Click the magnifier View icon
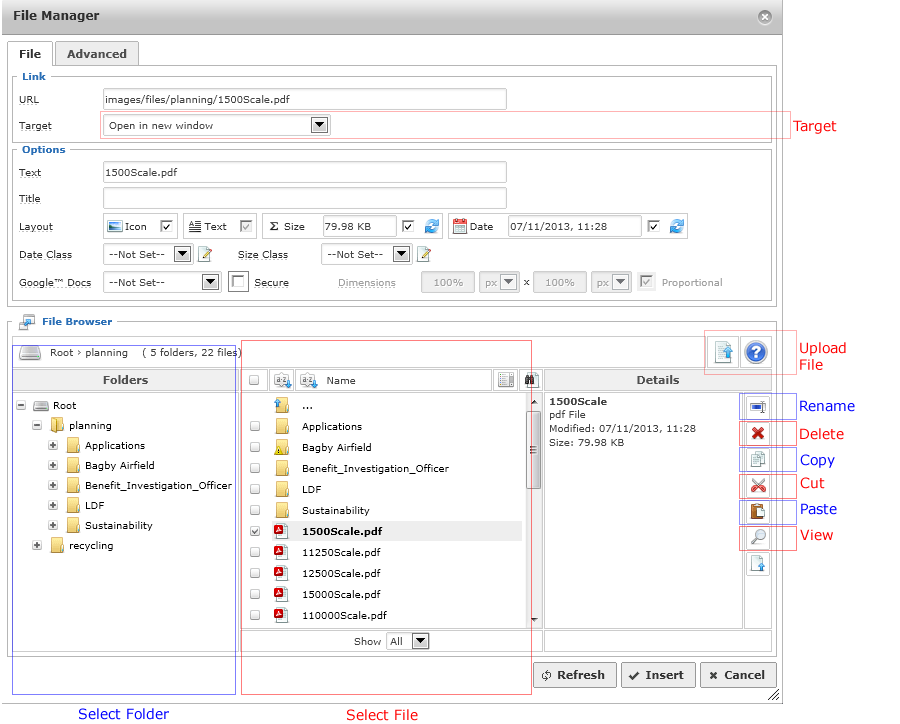Image resolution: width=900 pixels, height=724 pixels. (x=758, y=537)
